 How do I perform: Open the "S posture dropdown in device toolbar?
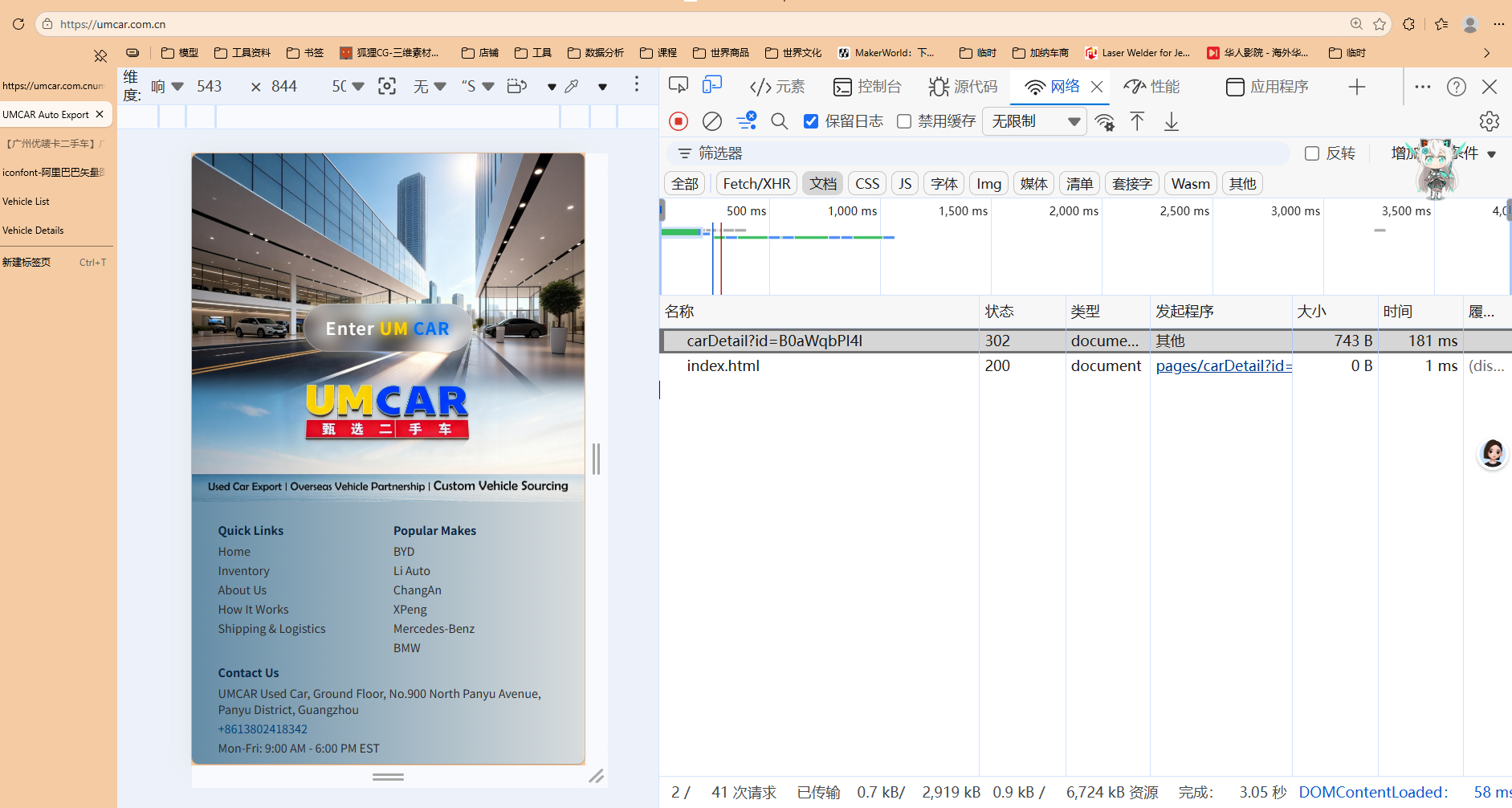coord(478,86)
